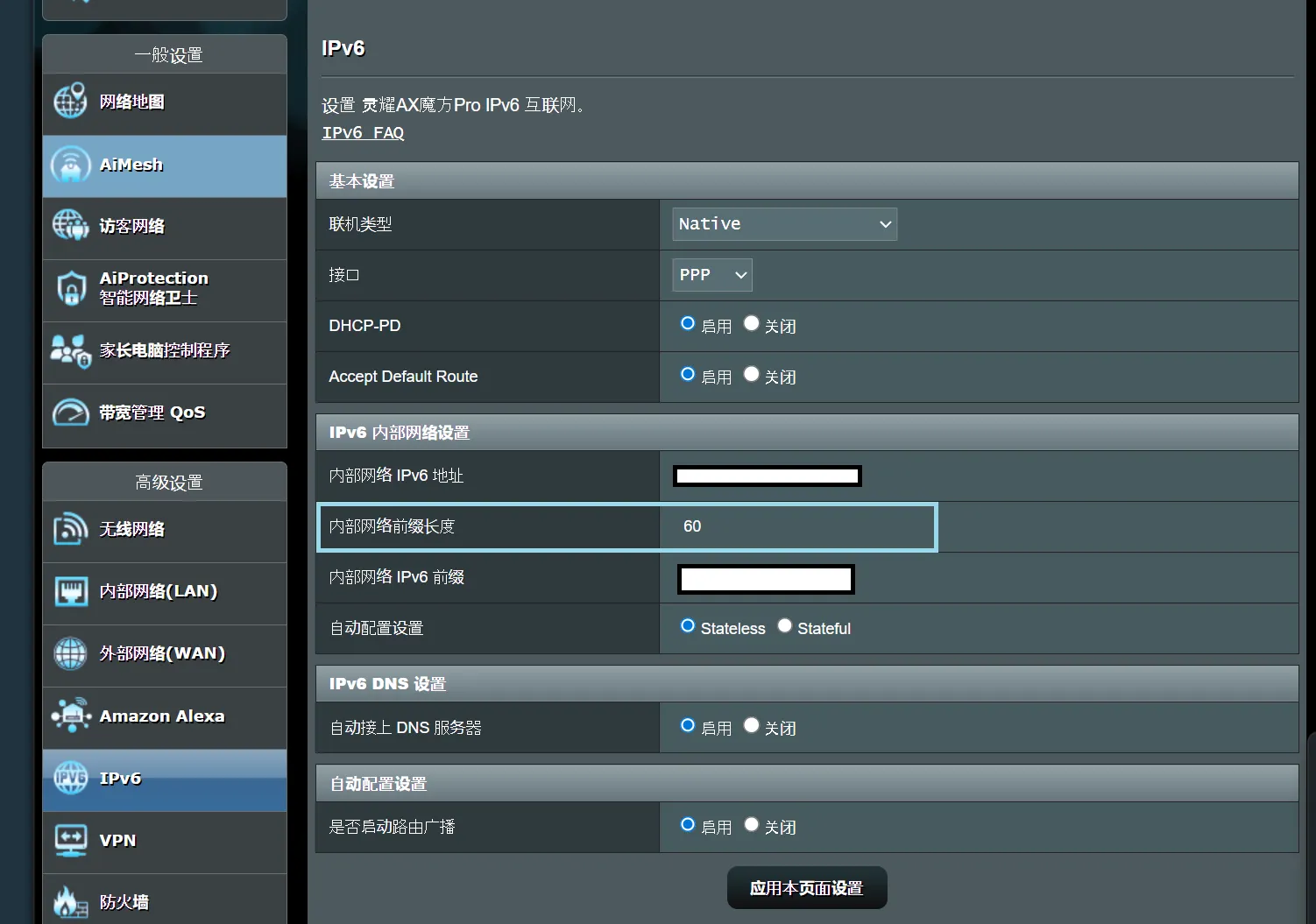Disable automatic DNS server connection
1316x924 pixels.
click(x=751, y=725)
